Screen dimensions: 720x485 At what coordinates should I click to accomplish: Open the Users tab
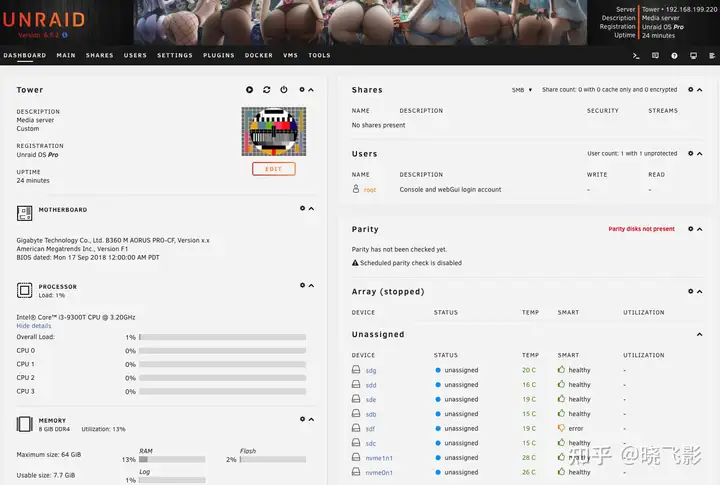pyautogui.click(x=135, y=55)
